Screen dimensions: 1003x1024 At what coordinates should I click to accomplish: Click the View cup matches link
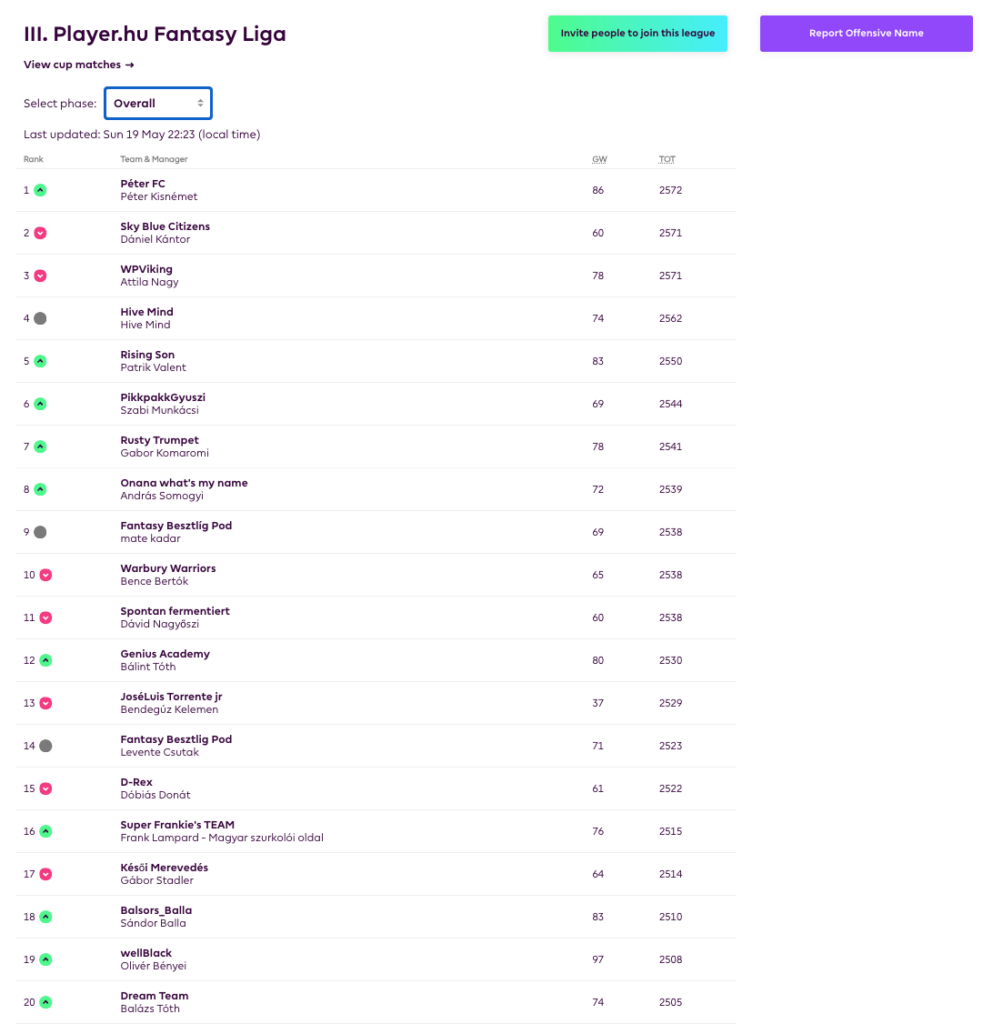click(78, 65)
